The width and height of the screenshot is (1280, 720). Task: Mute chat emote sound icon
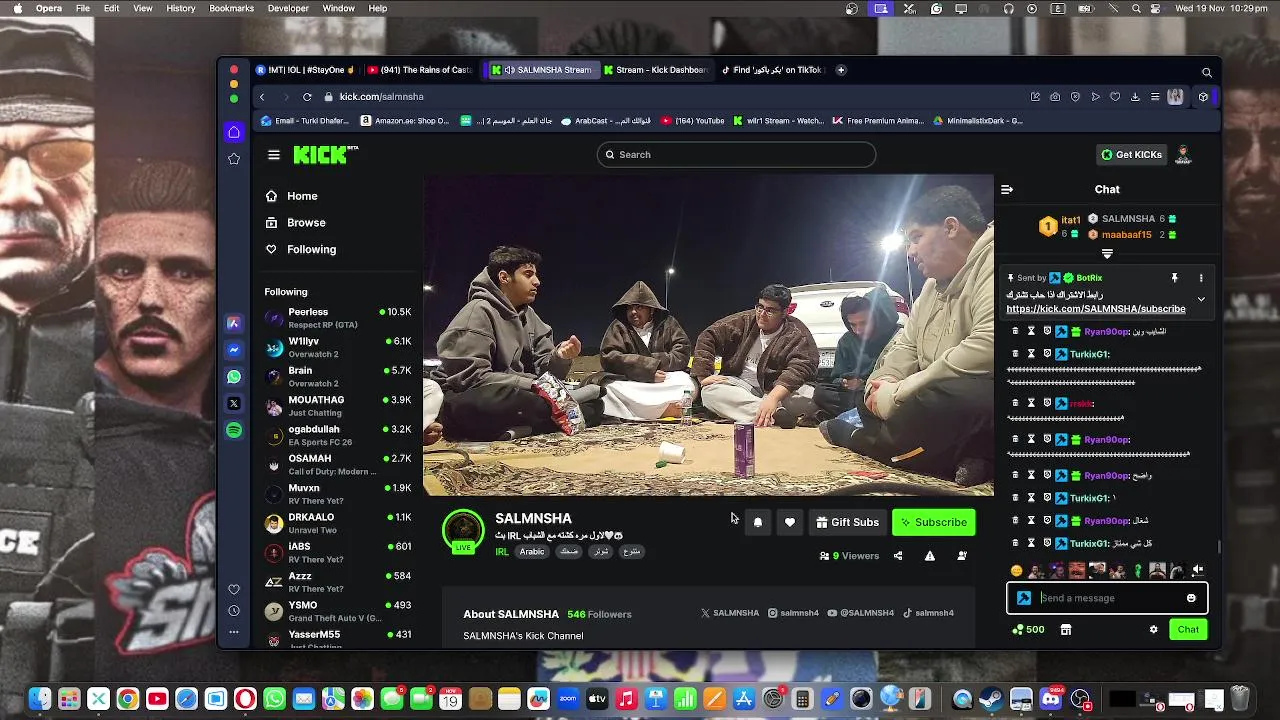coord(1197,570)
